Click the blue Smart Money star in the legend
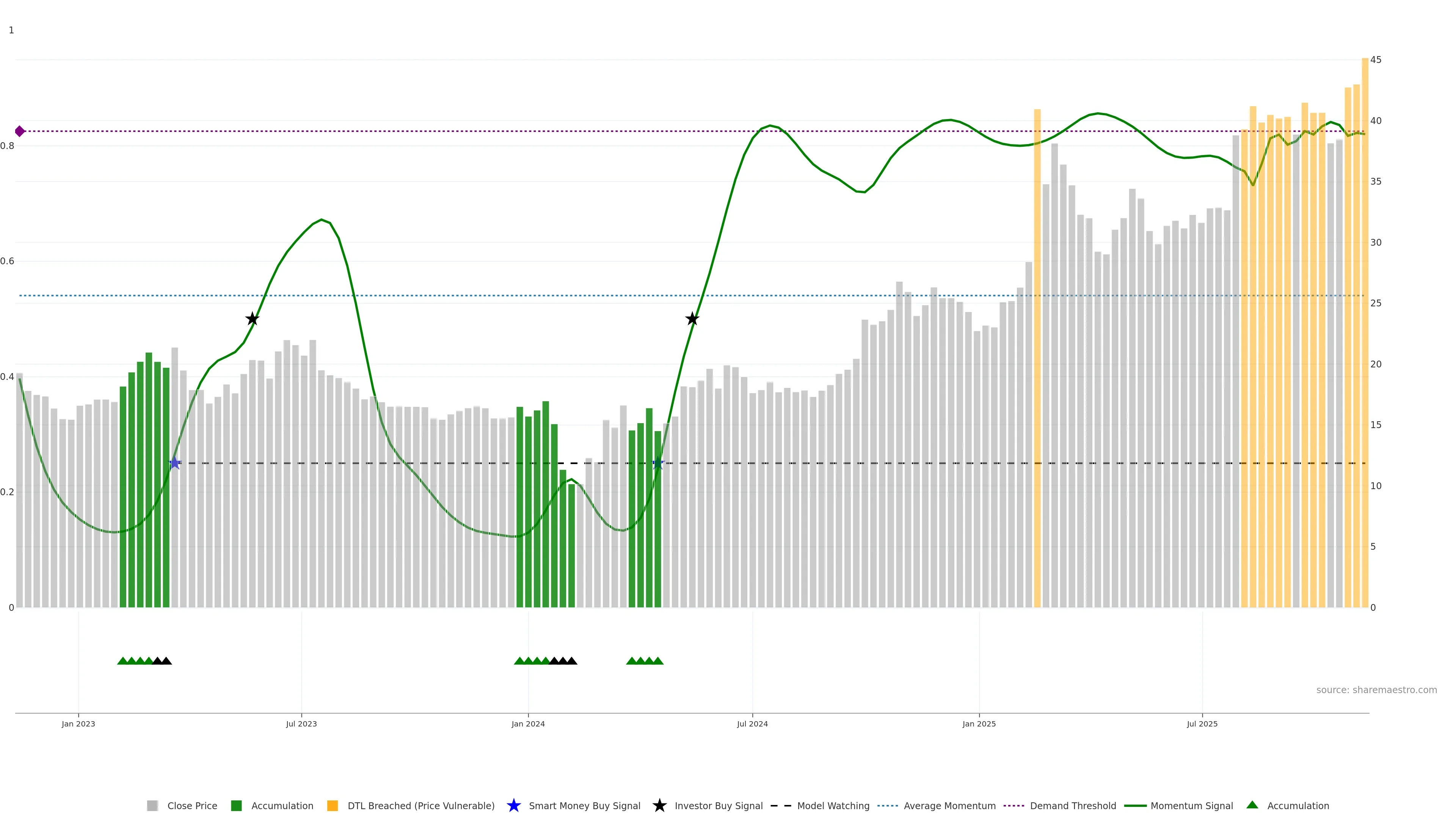 (514, 805)
